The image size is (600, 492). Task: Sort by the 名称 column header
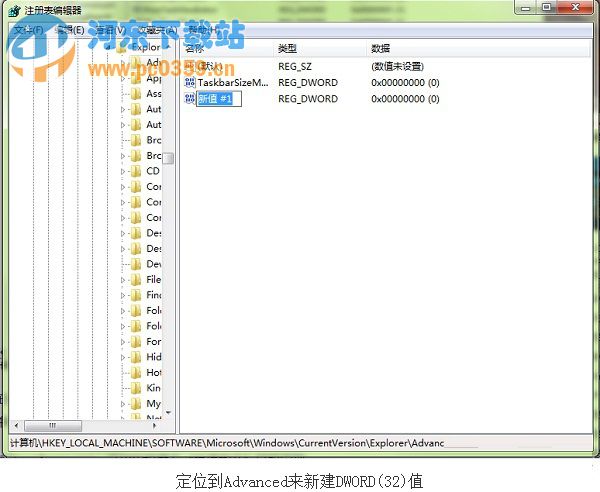pyautogui.click(x=228, y=49)
